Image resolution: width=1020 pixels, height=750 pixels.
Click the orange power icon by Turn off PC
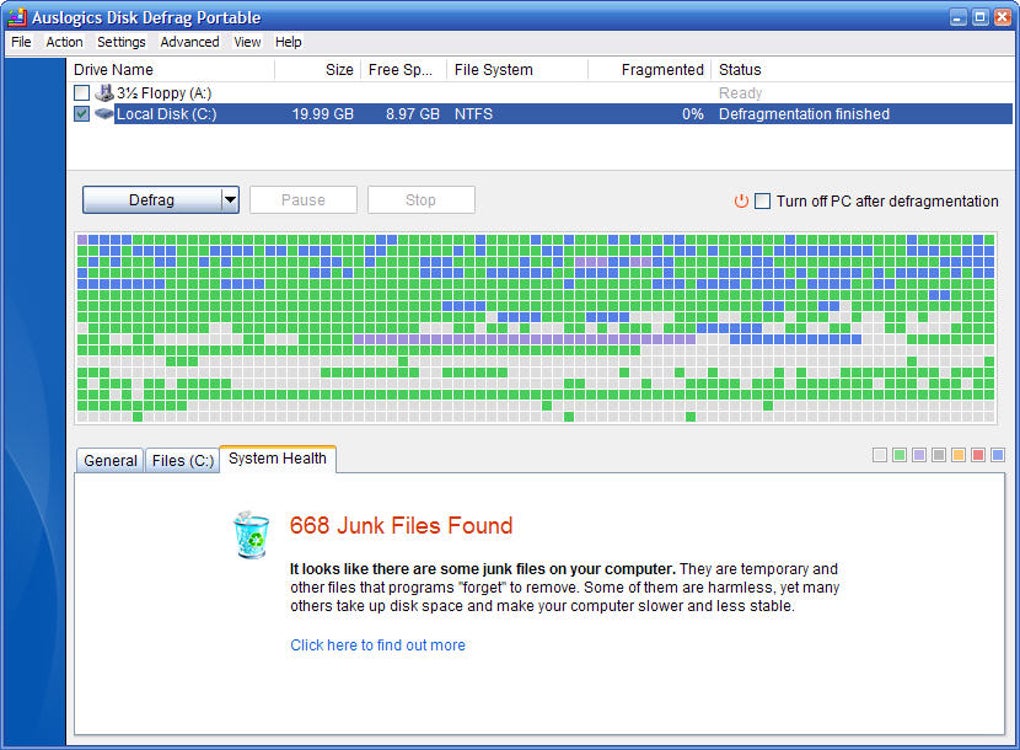(x=741, y=201)
